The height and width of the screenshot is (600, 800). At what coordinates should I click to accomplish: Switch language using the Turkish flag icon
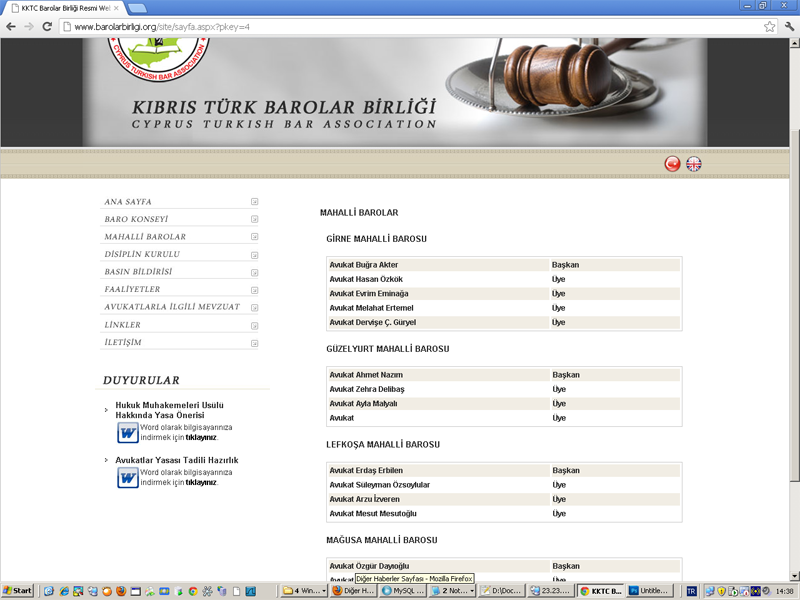pyautogui.click(x=672, y=164)
